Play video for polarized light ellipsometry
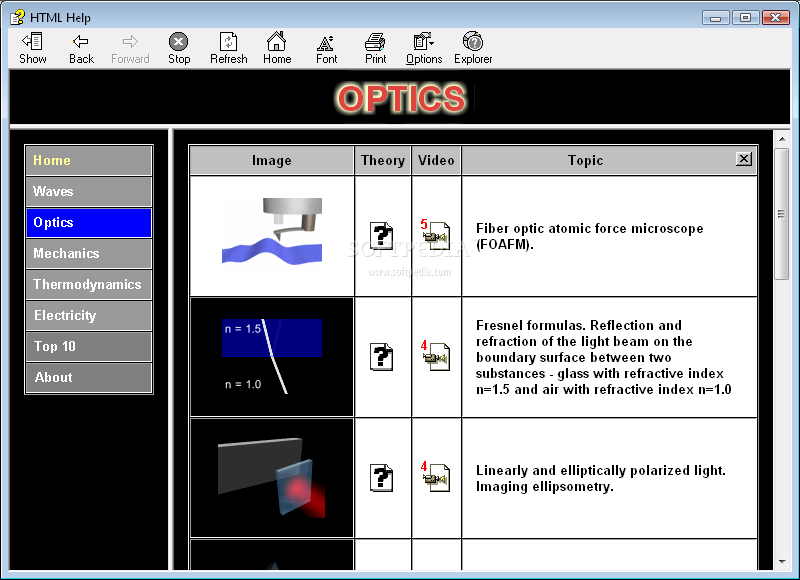 pos(436,476)
